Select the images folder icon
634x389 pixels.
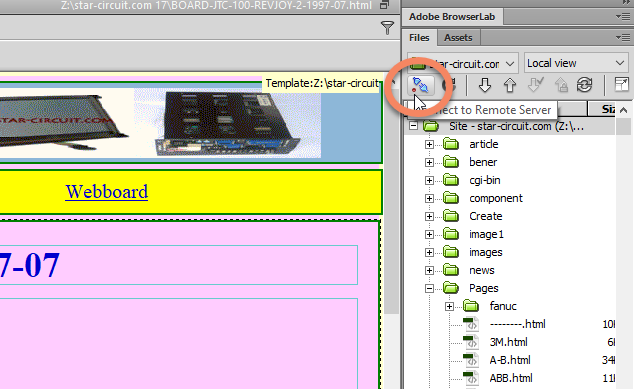[x=451, y=252]
